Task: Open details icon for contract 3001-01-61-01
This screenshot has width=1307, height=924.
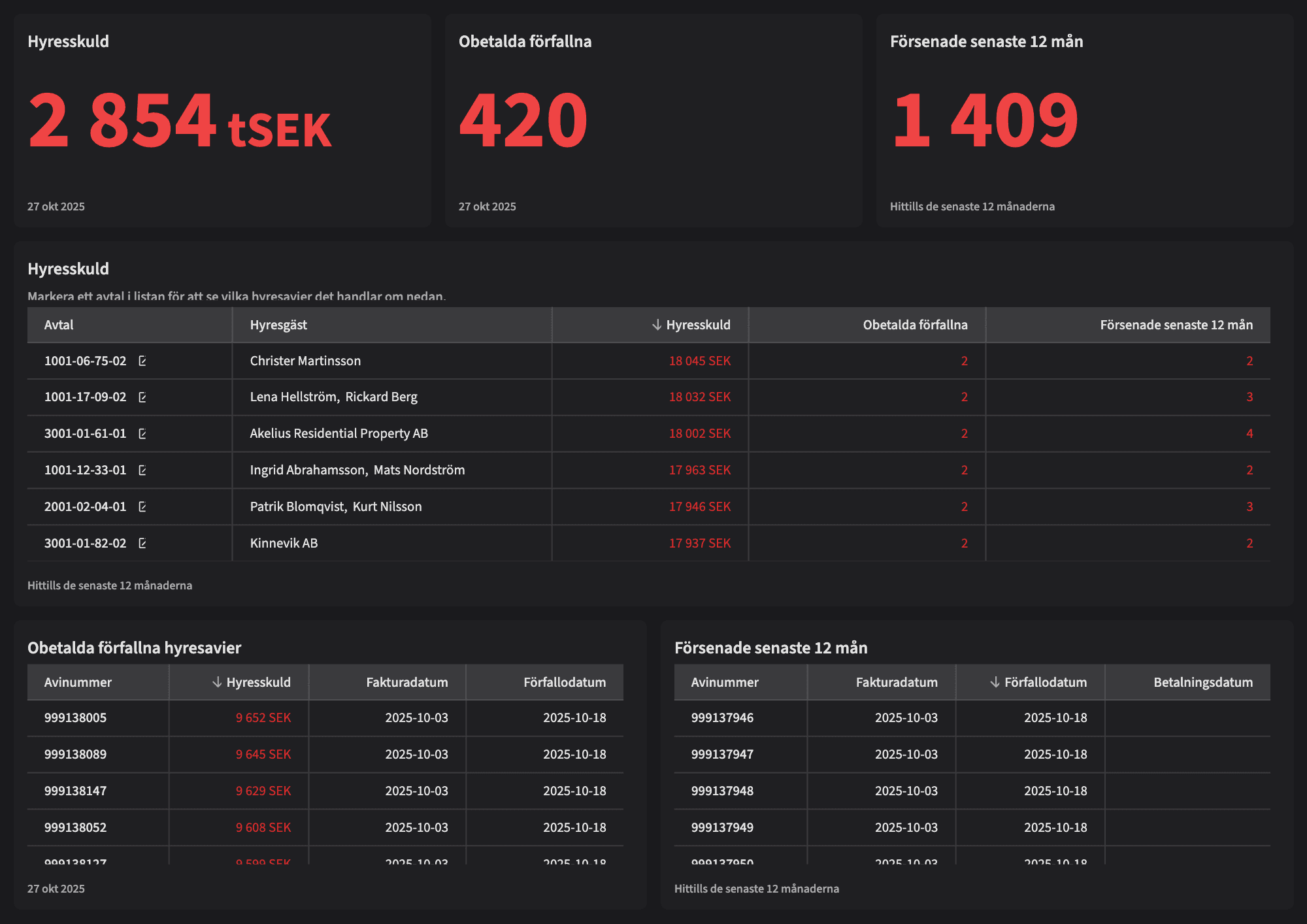Action: pyautogui.click(x=143, y=433)
